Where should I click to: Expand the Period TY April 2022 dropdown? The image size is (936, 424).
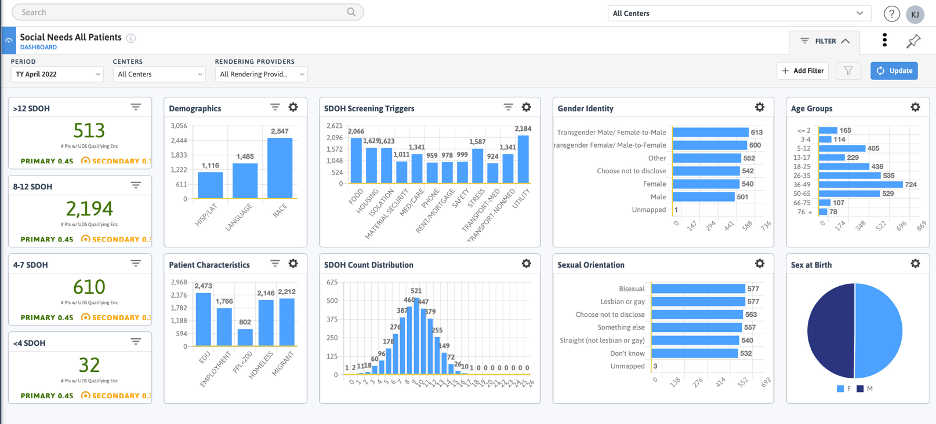tap(57, 74)
